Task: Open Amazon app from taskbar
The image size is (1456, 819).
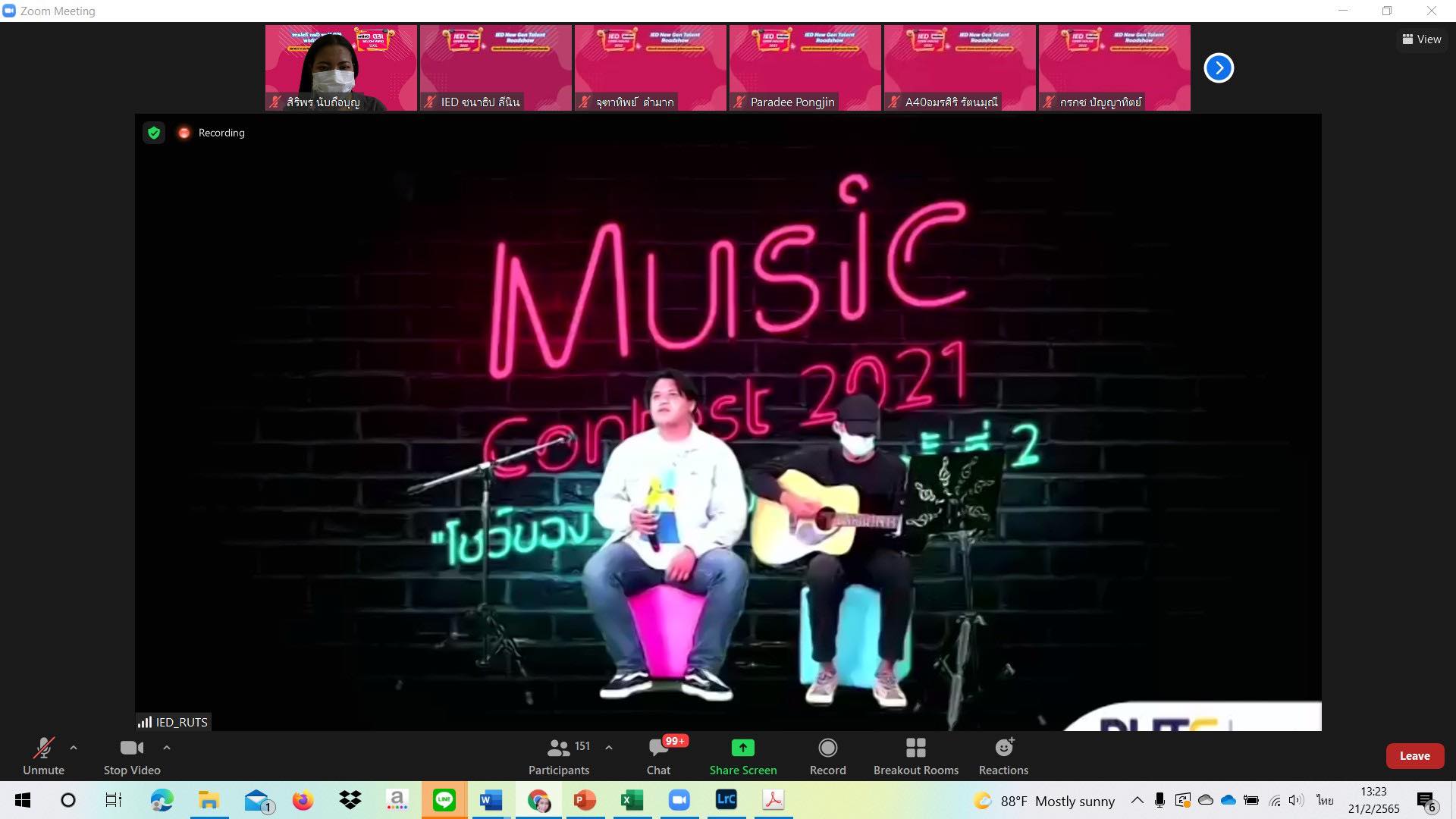Action: pyautogui.click(x=397, y=800)
